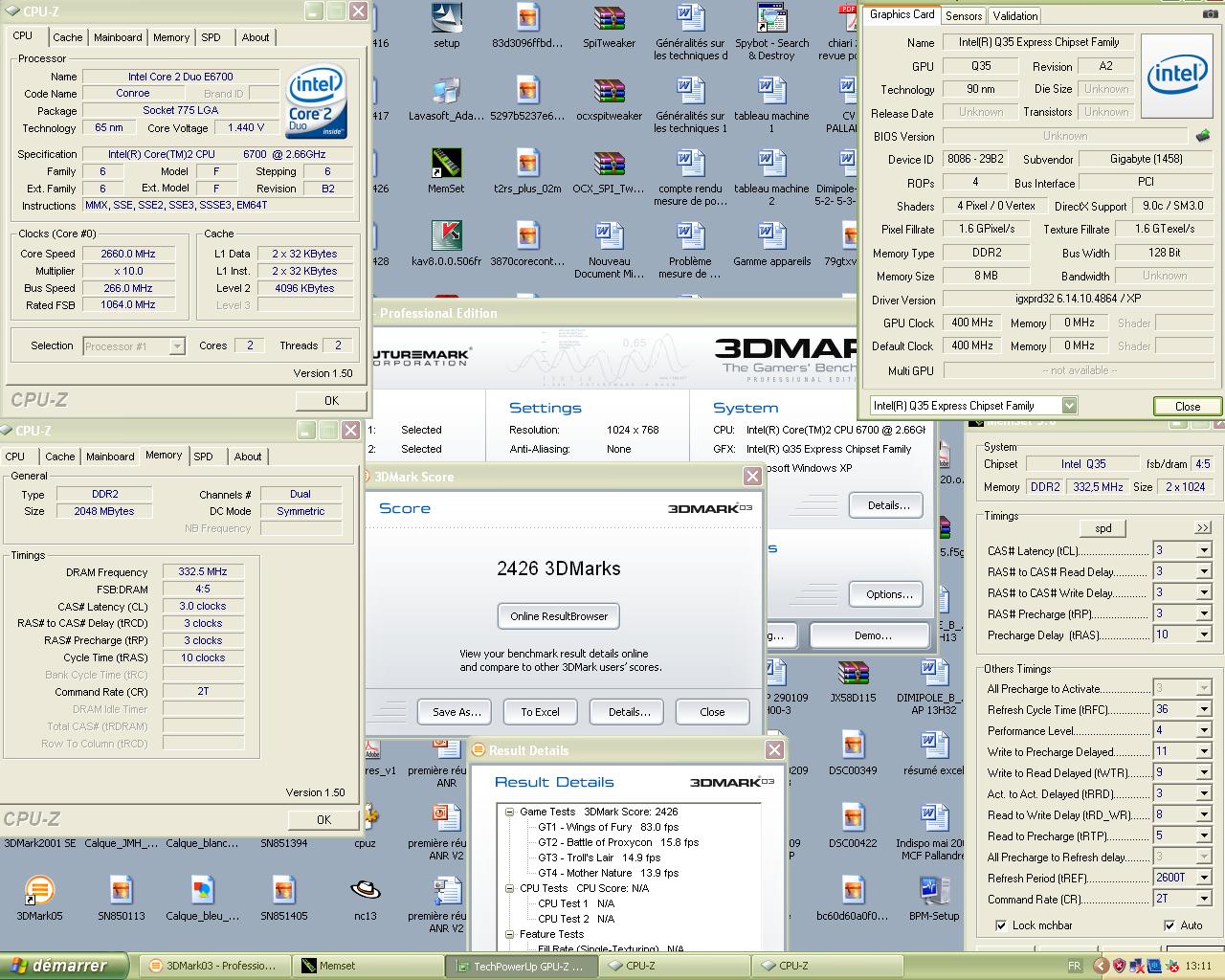Open Mainboard tab in top CPU-Z window

point(118,37)
